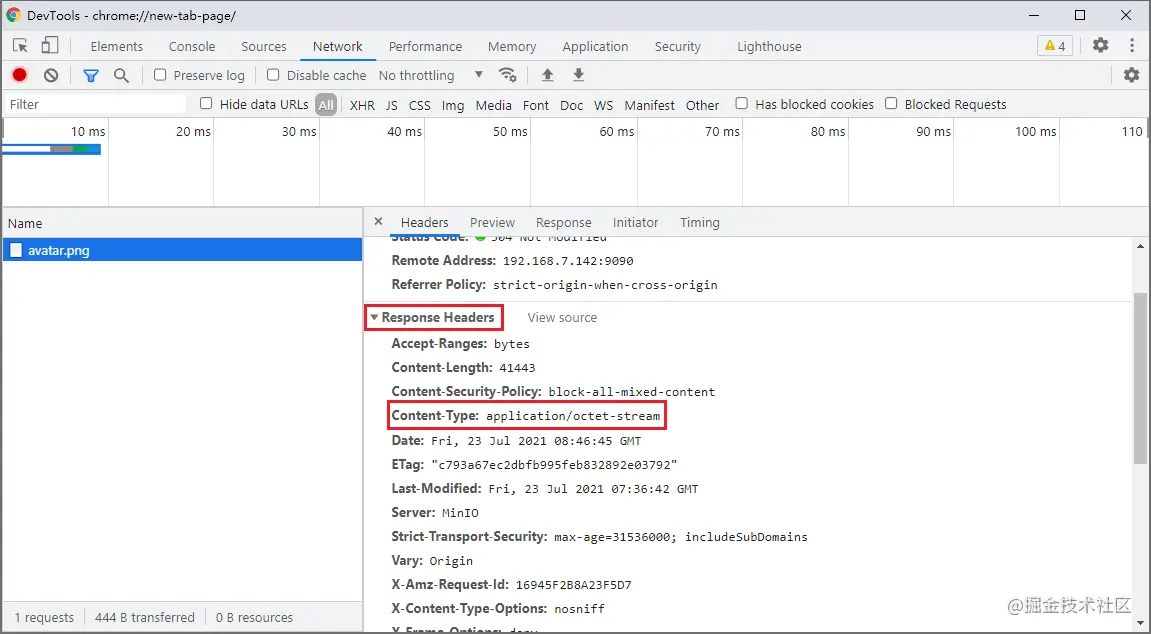
Task: Open Network settings gear icon
Action: tap(1131, 75)
